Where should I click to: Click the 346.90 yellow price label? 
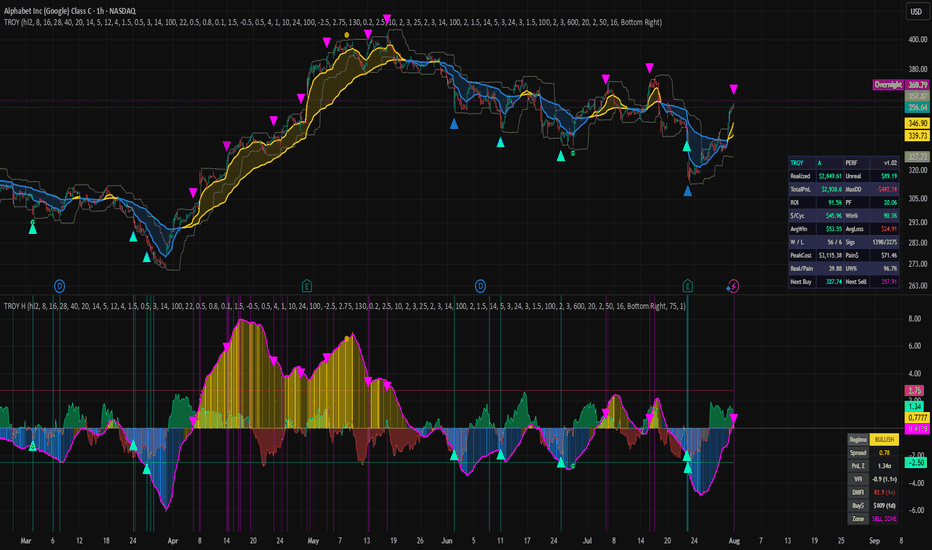pos(917,123)
